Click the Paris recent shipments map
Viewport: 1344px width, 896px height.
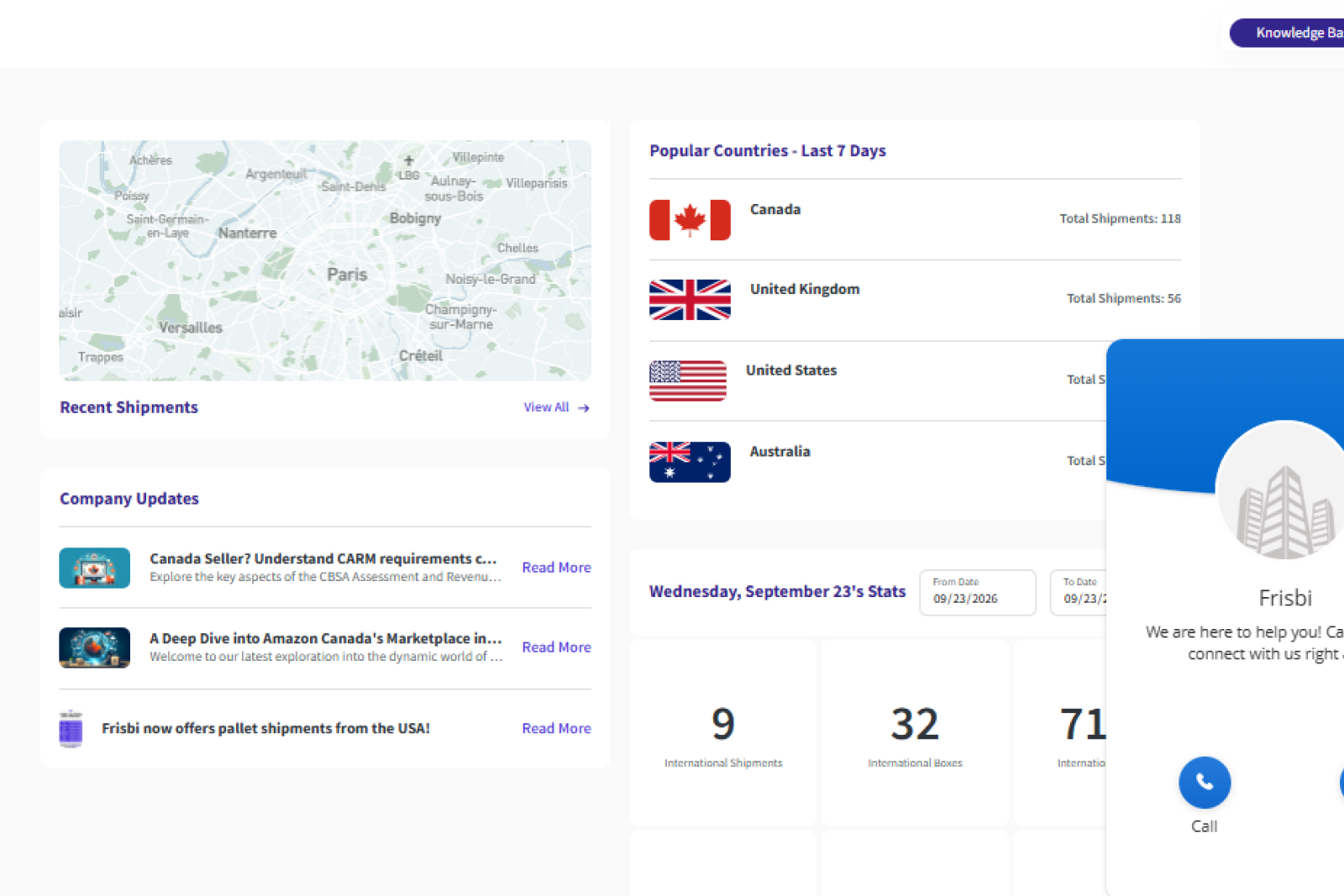coord(325,260)
